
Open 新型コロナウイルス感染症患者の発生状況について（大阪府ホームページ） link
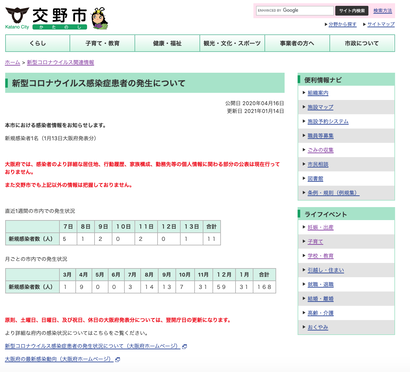(93, 347)
